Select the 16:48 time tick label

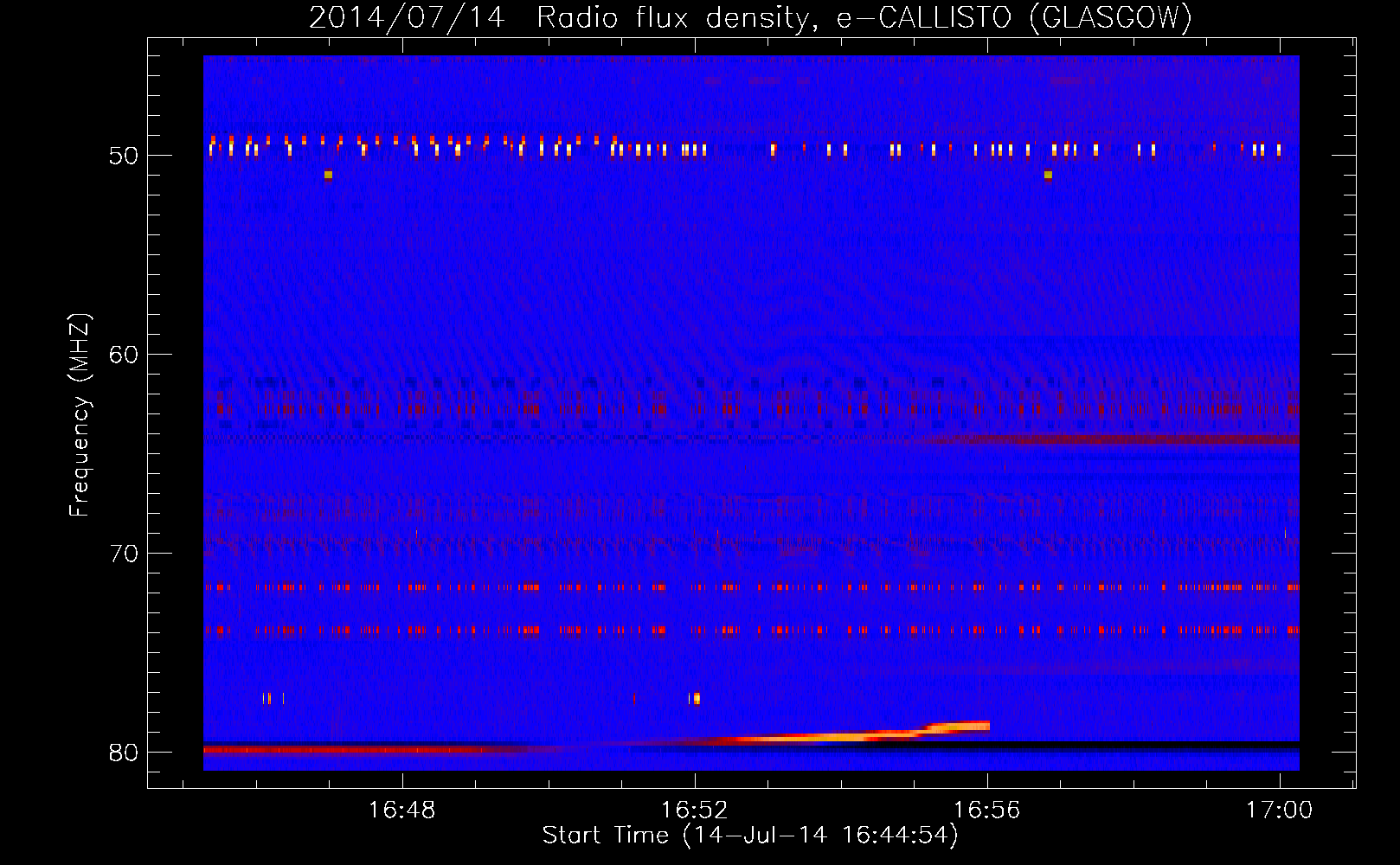click(402, 811)
